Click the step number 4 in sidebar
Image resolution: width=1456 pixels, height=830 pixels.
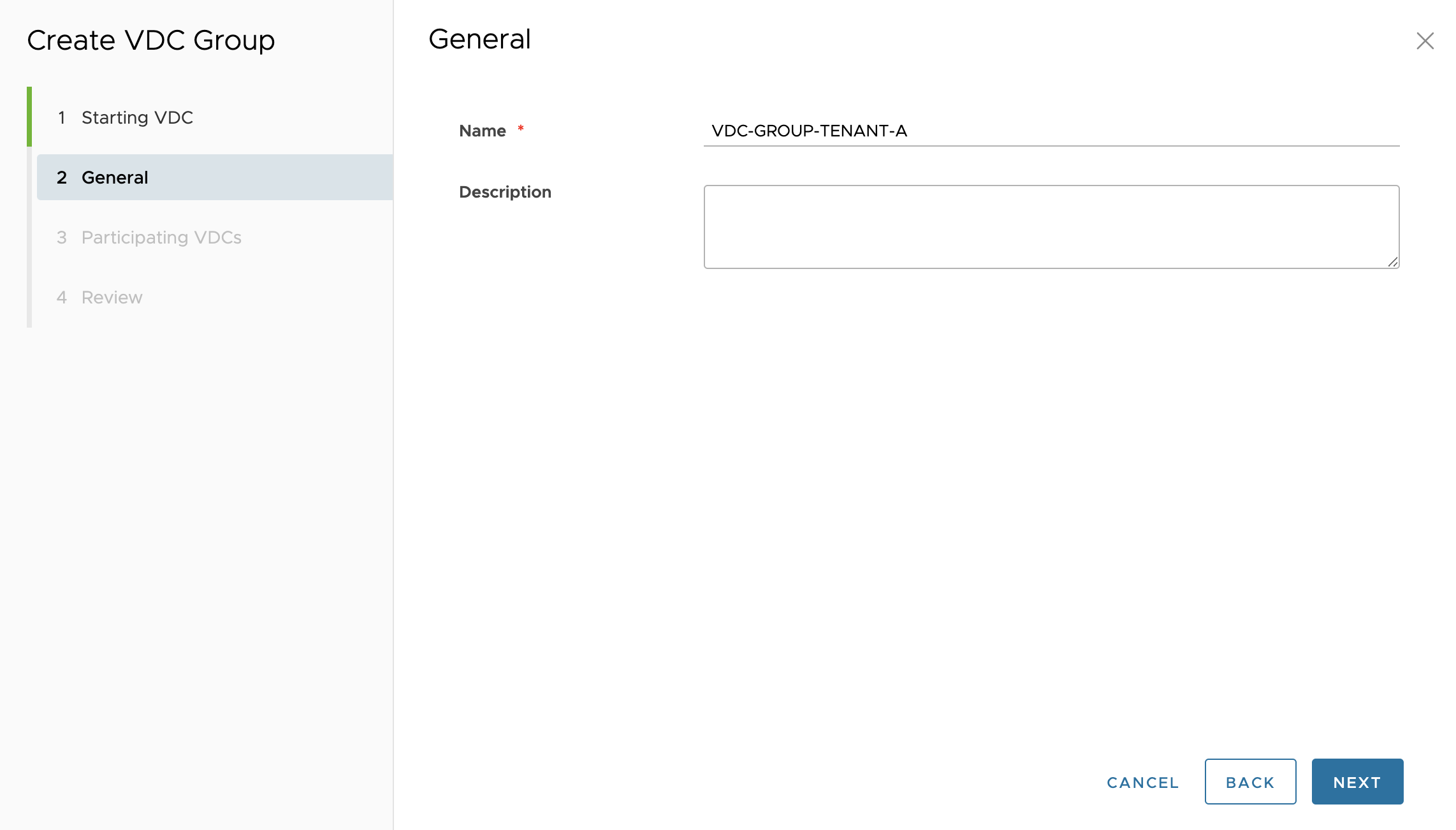[61, 297]
